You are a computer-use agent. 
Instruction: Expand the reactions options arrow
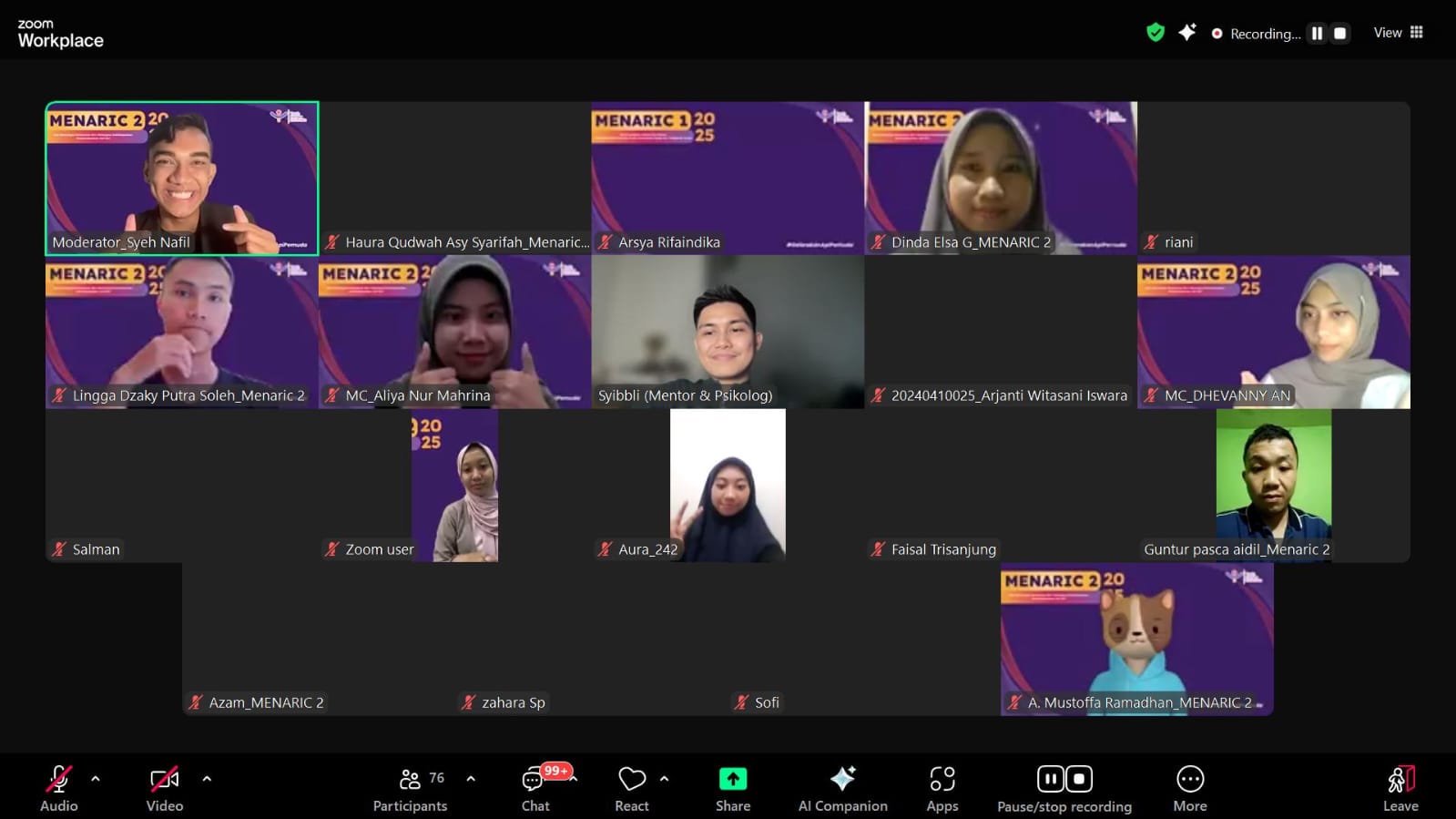tap(664, 779)
